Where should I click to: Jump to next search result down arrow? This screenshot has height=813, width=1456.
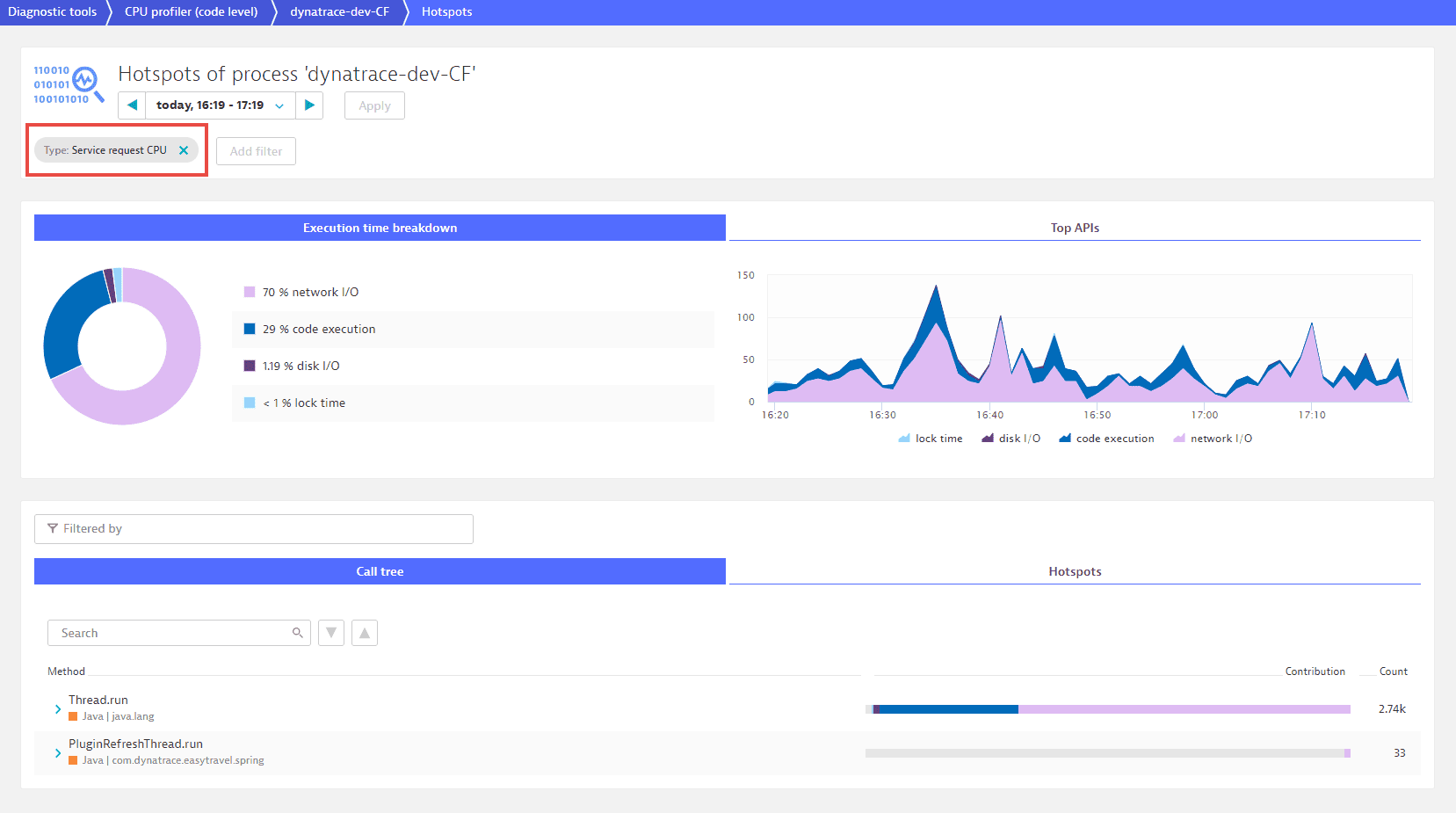331,633
